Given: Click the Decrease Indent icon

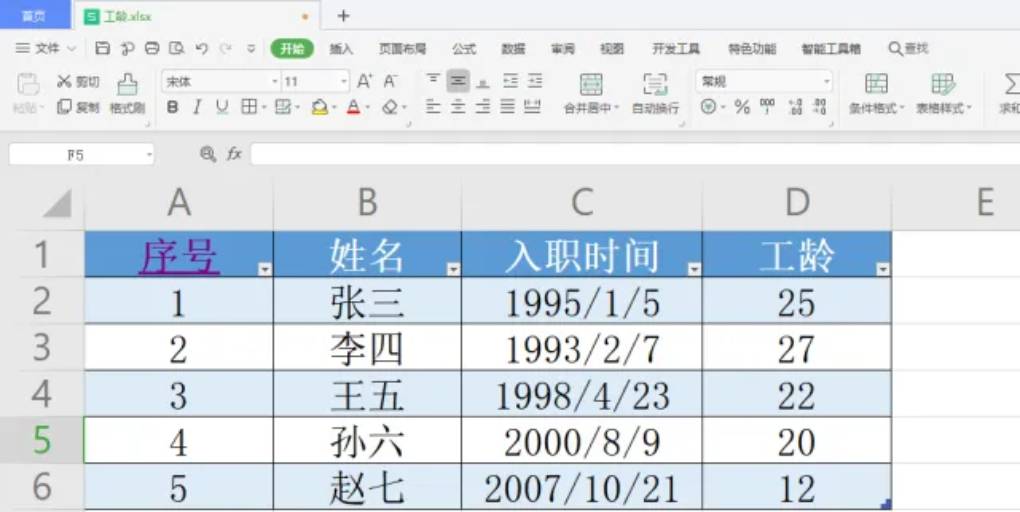Looking at the screenshot, I should click(x=510, y=81).
